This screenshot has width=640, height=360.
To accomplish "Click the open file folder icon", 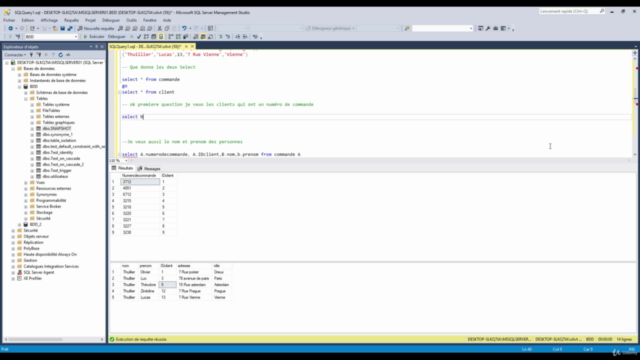I will [x=55, y=29].
